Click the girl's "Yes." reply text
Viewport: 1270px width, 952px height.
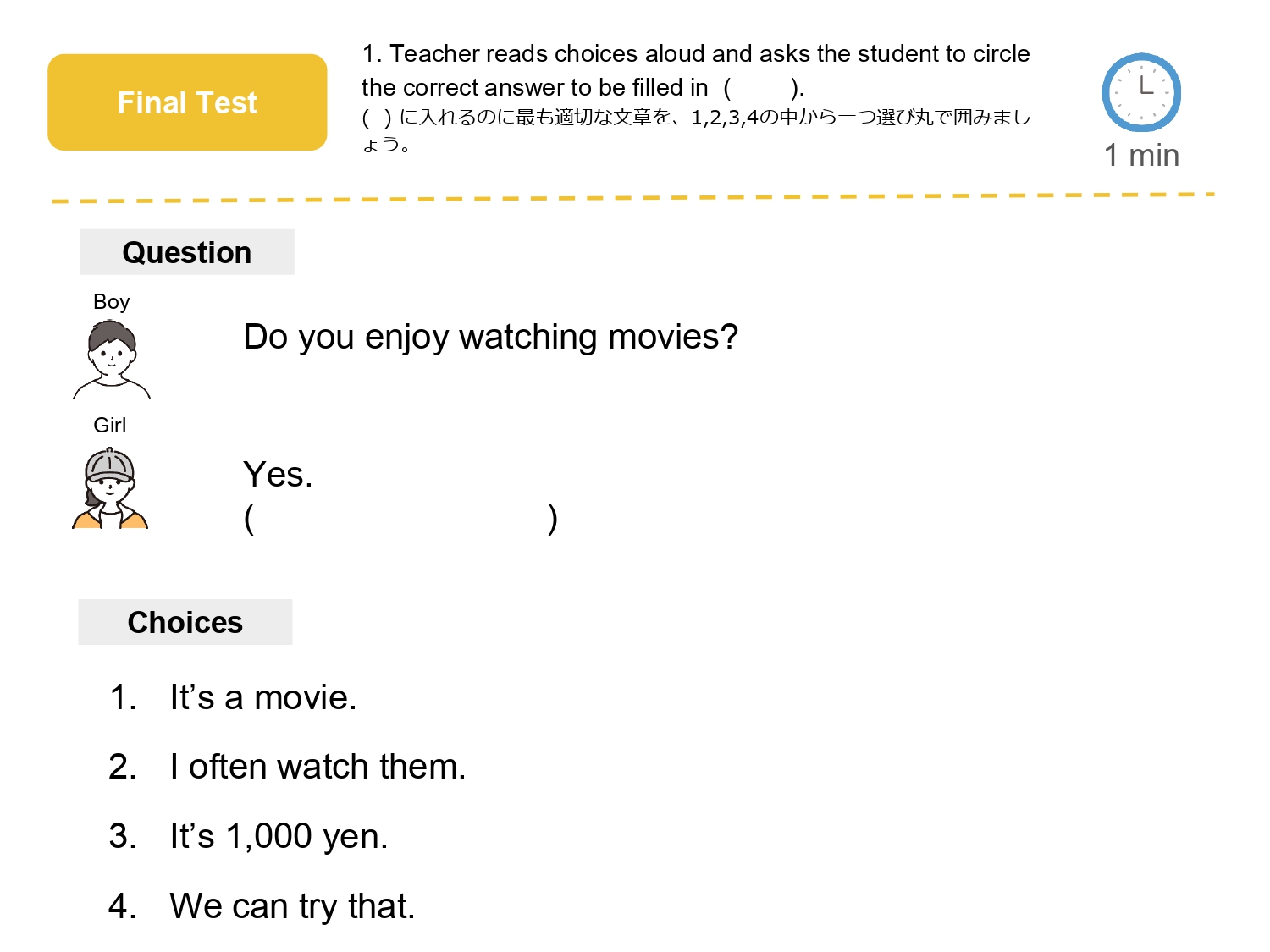(278, 475)
